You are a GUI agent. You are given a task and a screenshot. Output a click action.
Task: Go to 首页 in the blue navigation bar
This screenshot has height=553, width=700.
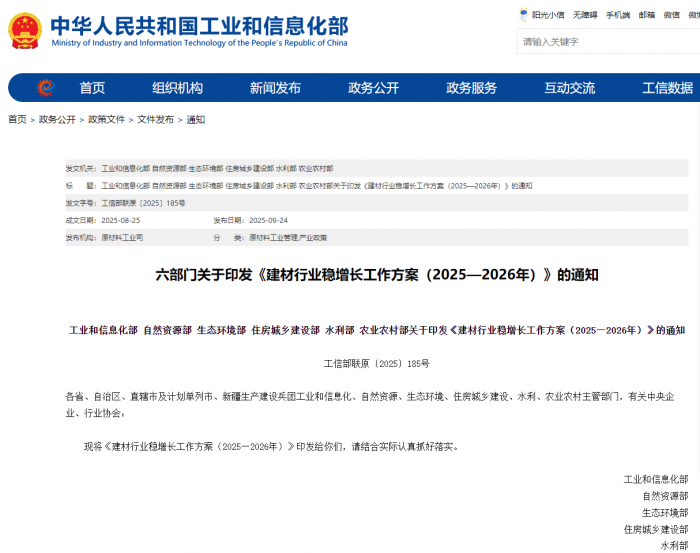pyautogui.click(x=92, y=88)
